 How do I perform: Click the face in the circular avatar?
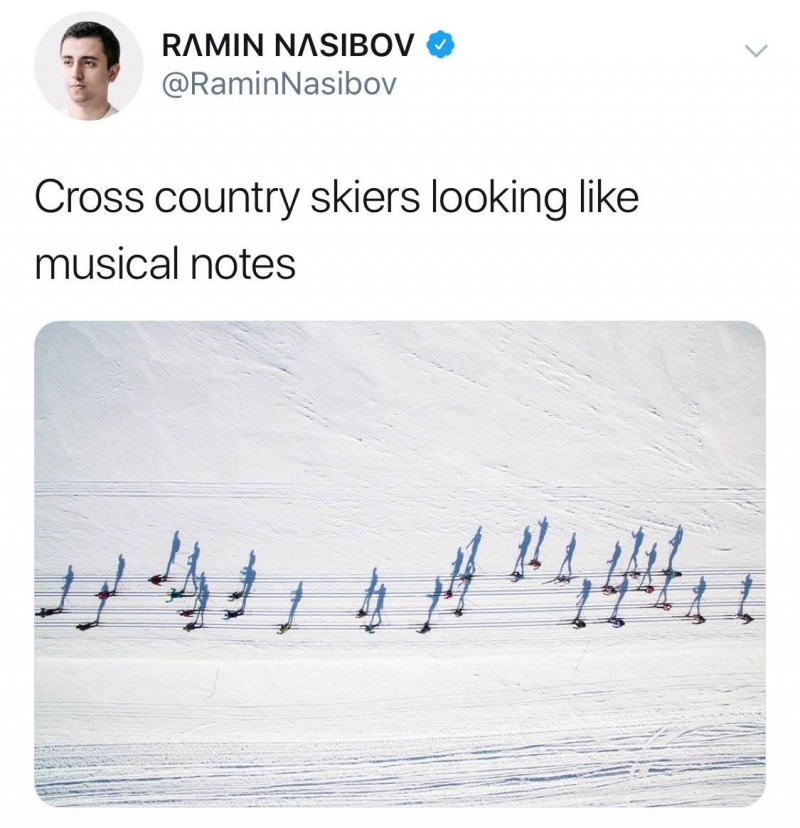[84, 63]
